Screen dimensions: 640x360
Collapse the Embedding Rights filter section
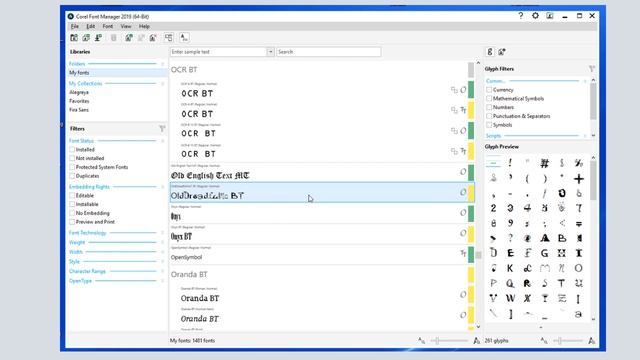point(162,187)
